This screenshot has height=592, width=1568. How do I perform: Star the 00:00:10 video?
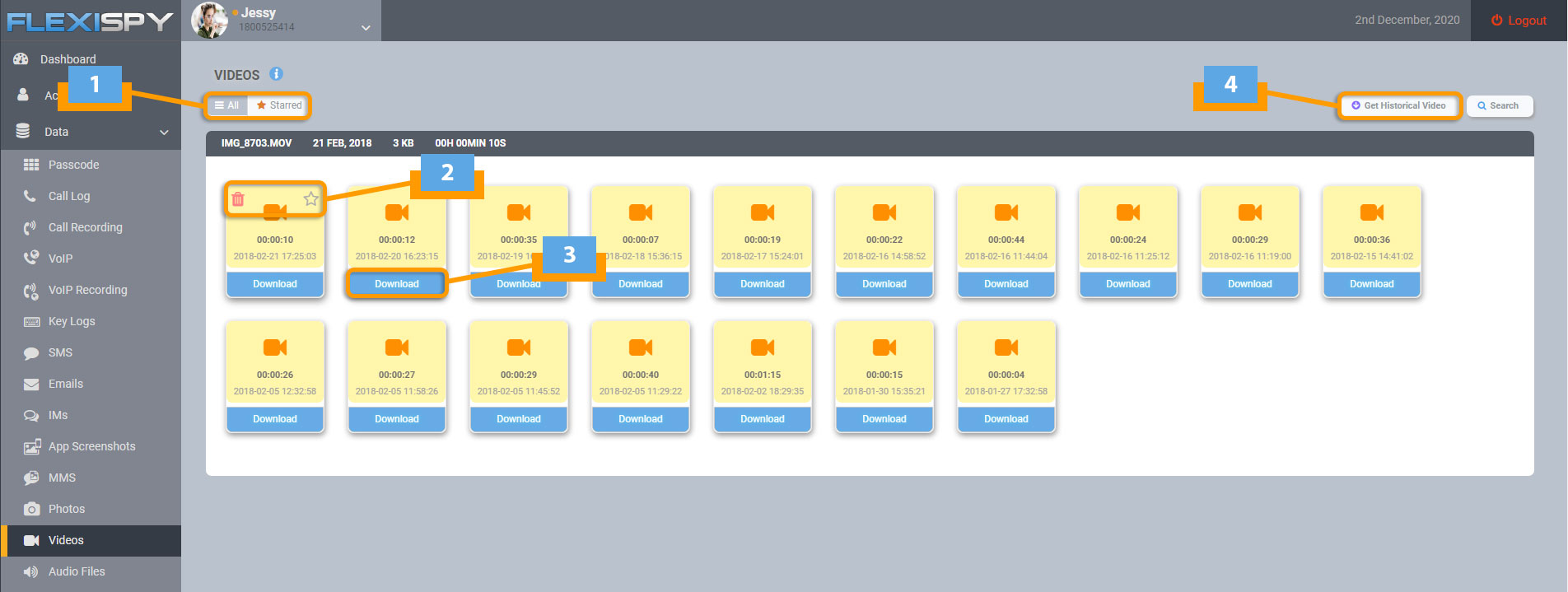click(310, 198)
